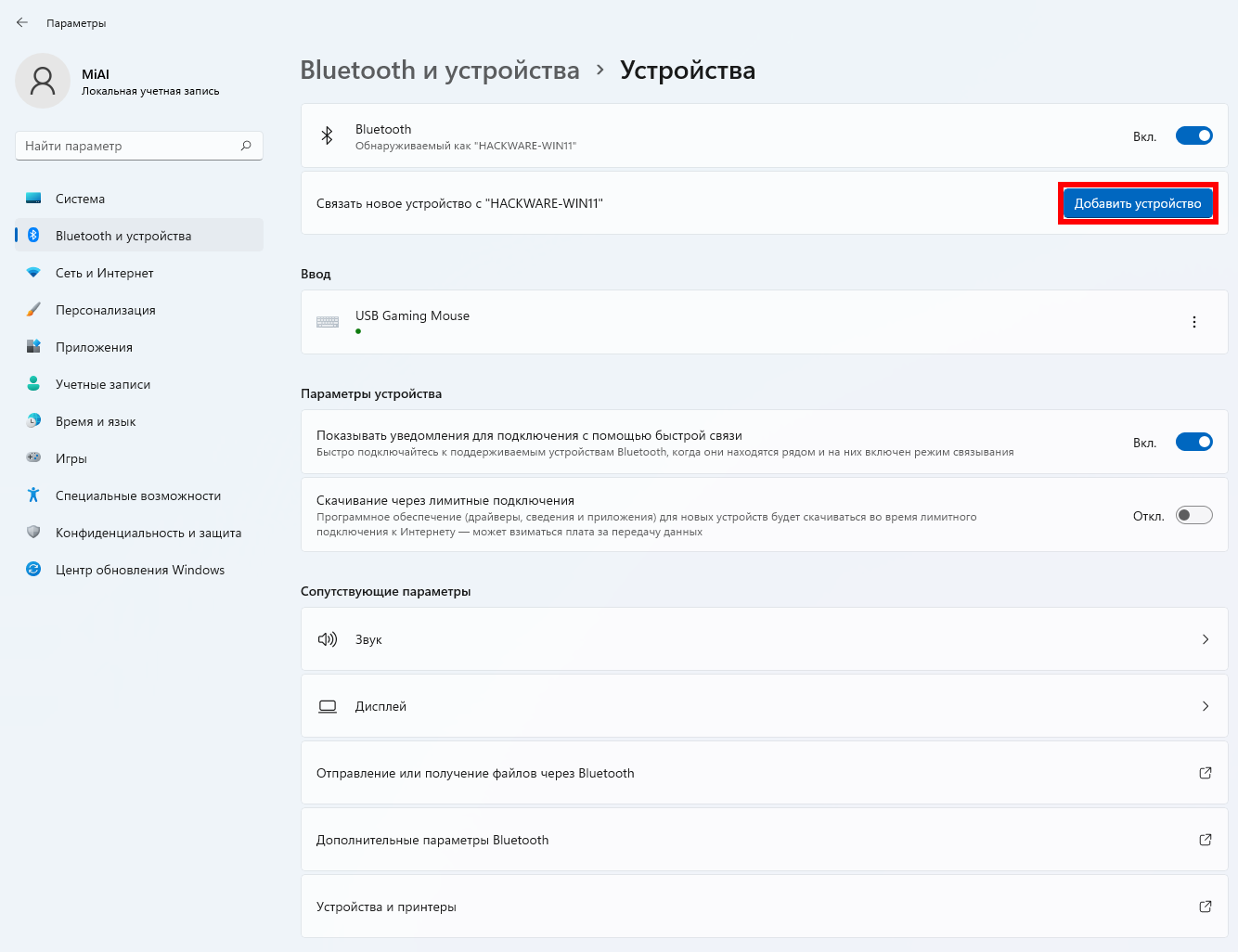
Task: Click Локальная учетная запись text
Action: coord(150,91)
